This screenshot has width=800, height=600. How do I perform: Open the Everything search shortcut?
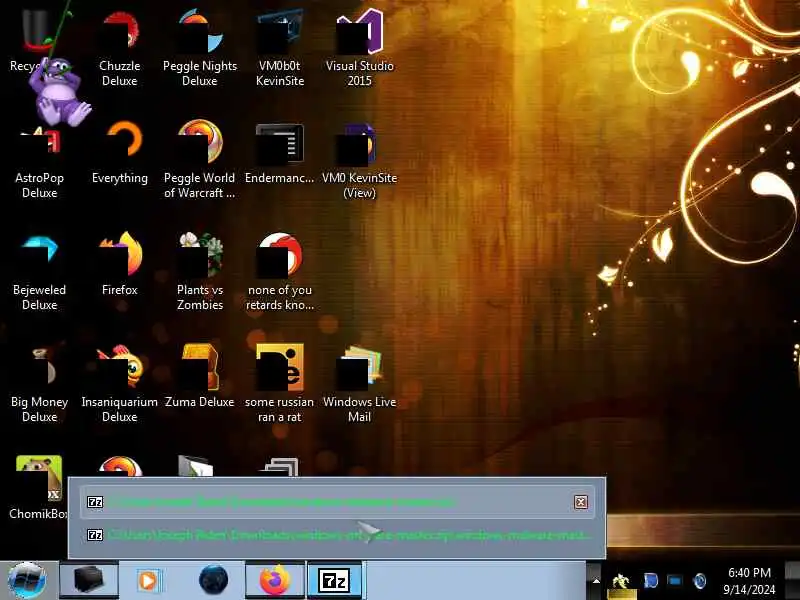click(119, 153)
